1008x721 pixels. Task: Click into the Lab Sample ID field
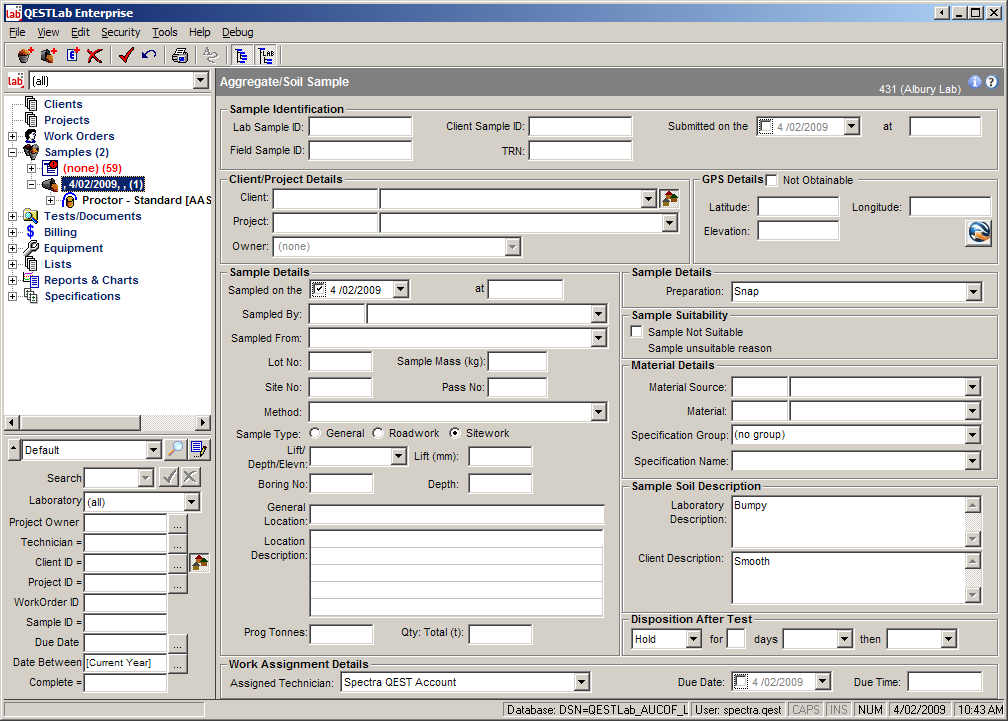(360, 127)
